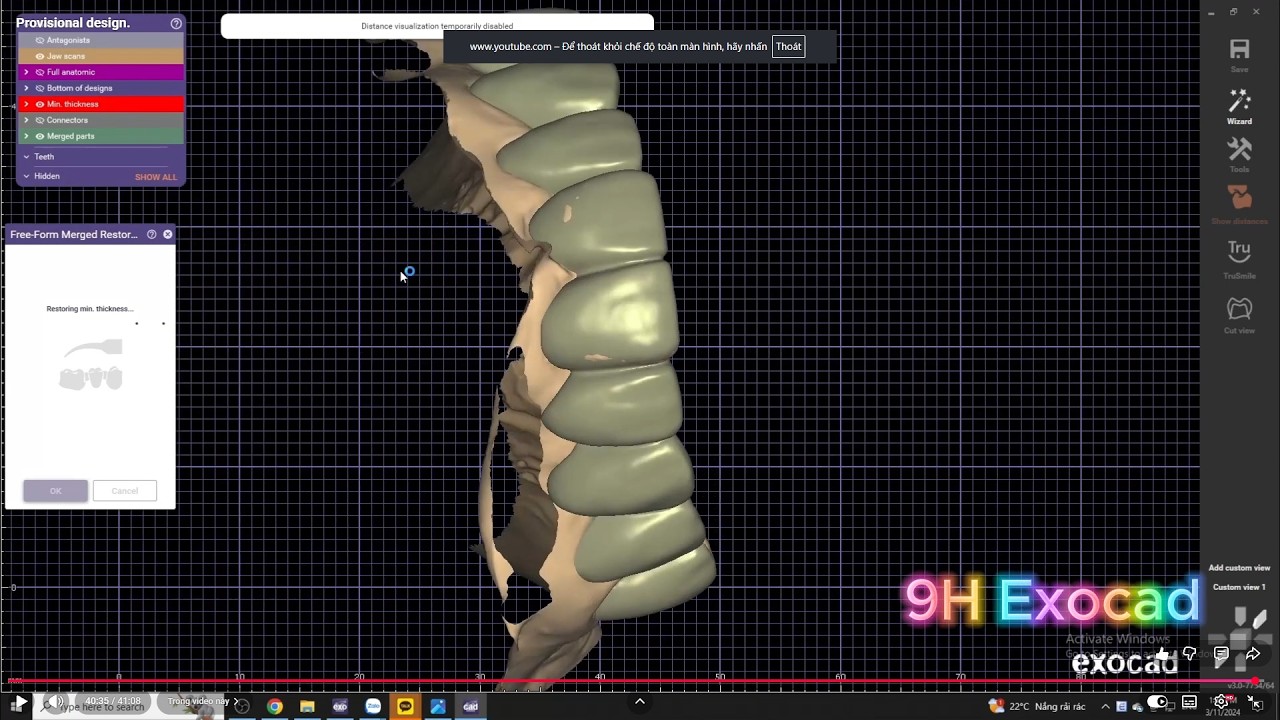1280x720 pixels.
Task: Hide the Merged parts layer
Action: point(40,136)
